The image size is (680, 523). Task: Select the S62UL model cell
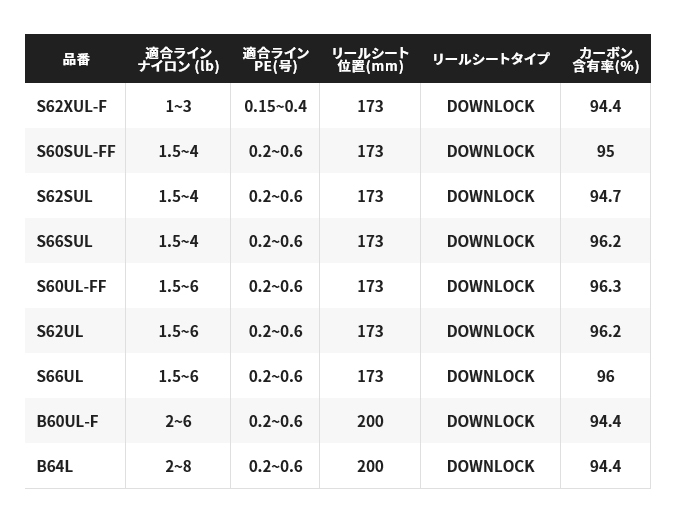pyautogui.click(x=60, y=331)
